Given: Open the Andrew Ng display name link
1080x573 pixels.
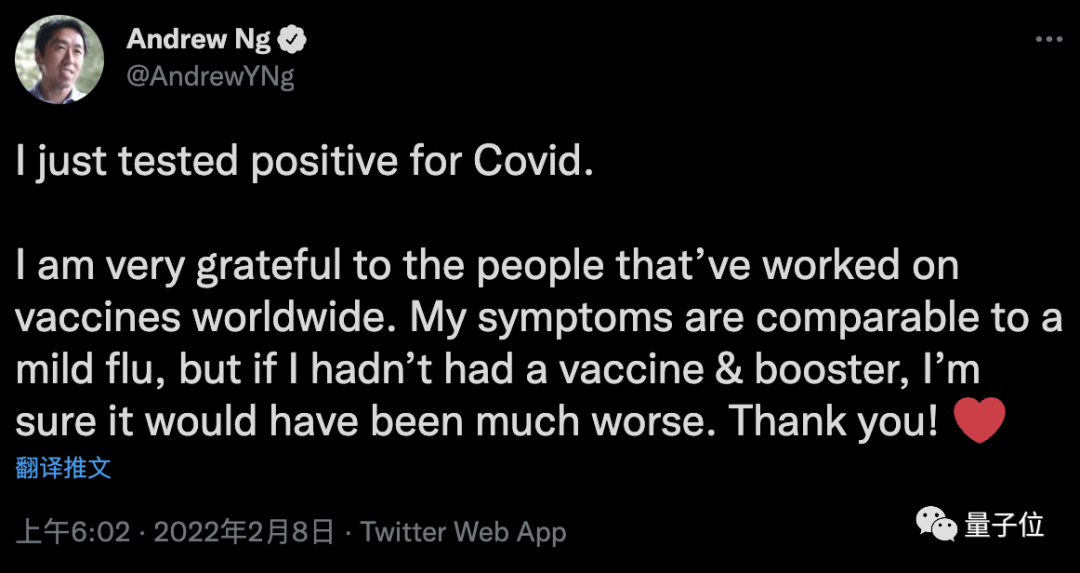Looking at the screenshot, I should click(x=199, y=40).
